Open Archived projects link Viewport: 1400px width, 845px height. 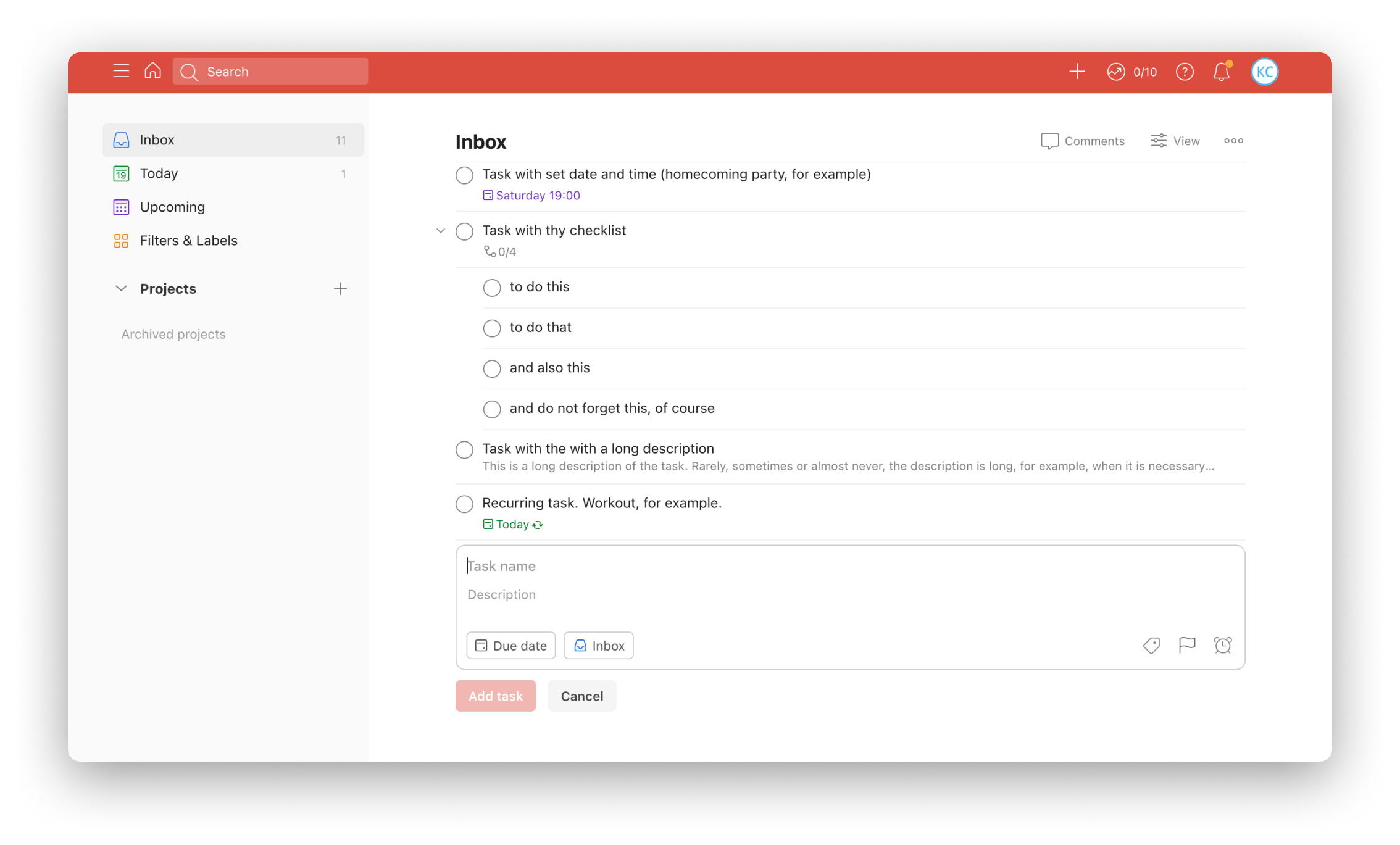[173, 334]
